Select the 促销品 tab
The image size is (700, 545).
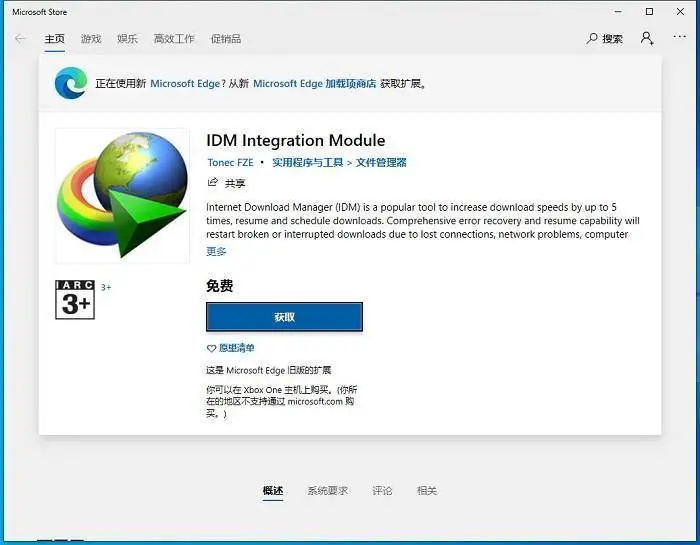[x=226, y=39]
